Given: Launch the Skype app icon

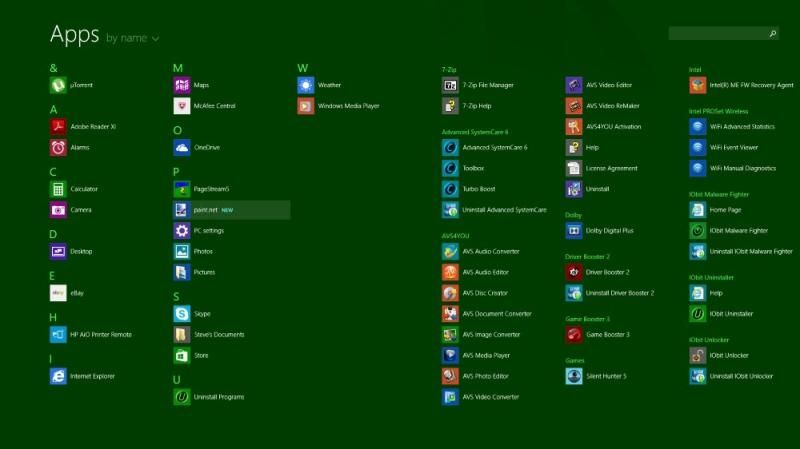Looking at the screenshot, I should pos(182,313).
